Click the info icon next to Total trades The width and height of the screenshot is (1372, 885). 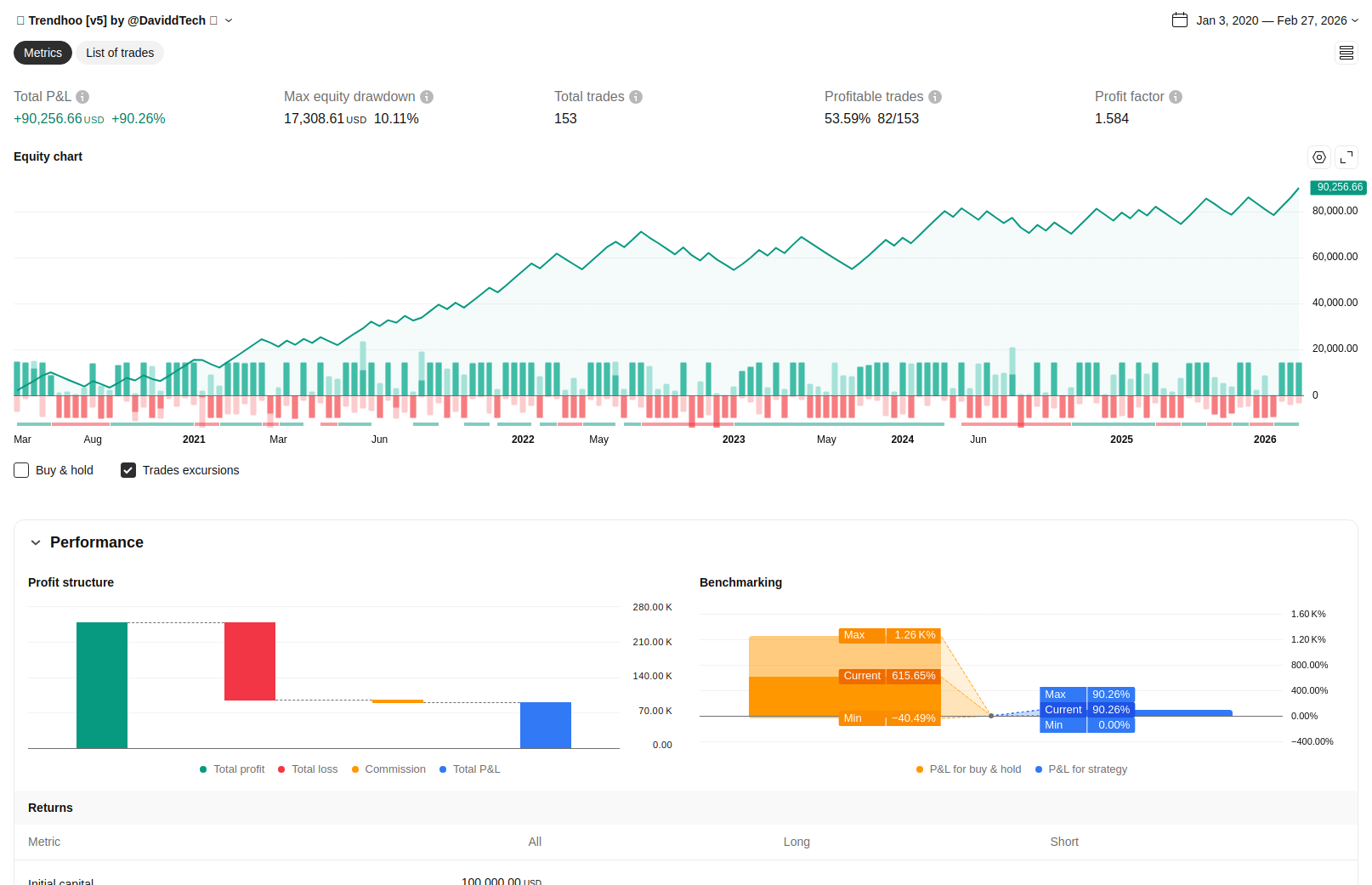coord(636,97)
